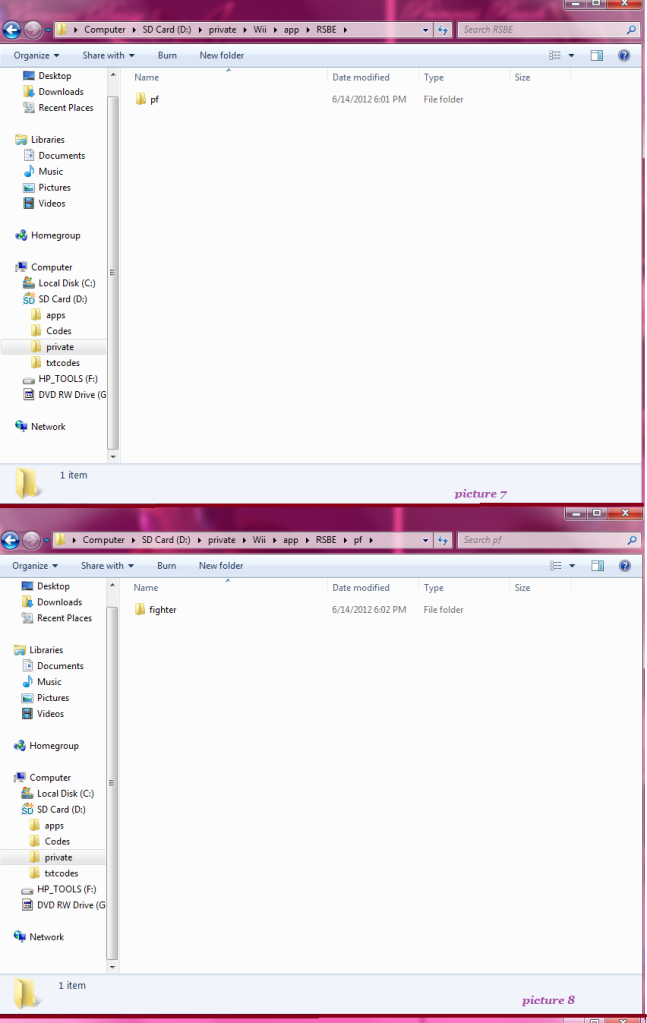This screenshot has width=647, height=1023.
Task: Open address history dropdown in top window
Action: (425, 30)
